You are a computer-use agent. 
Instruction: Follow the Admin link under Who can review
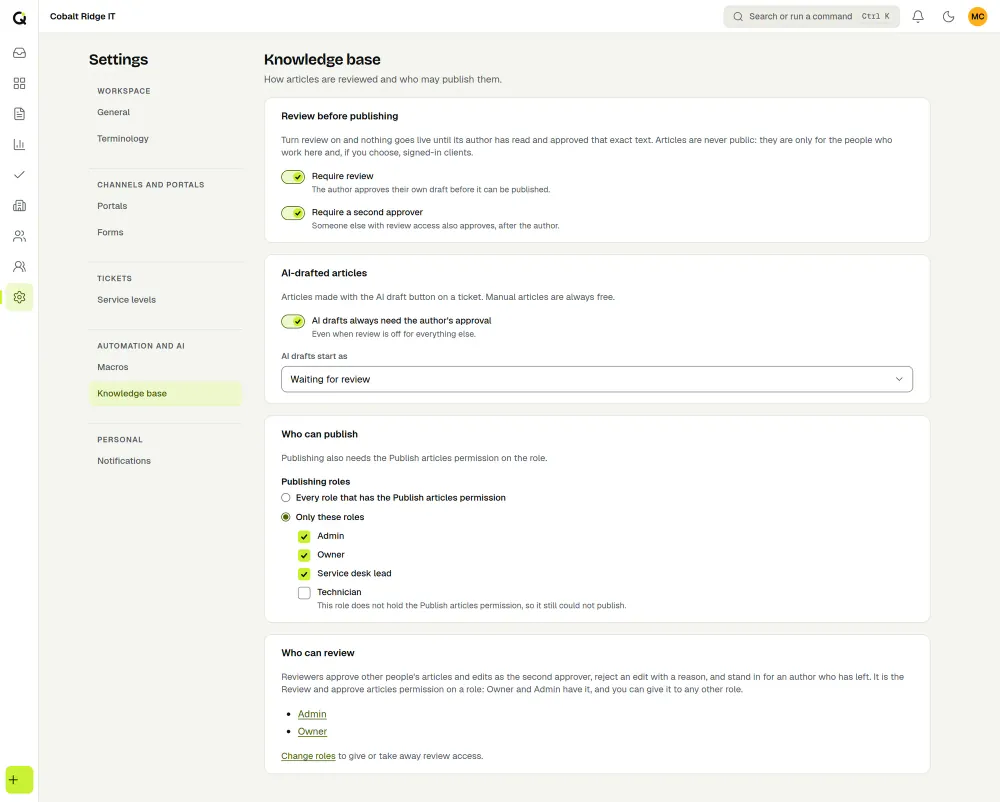tap(312, 714)
